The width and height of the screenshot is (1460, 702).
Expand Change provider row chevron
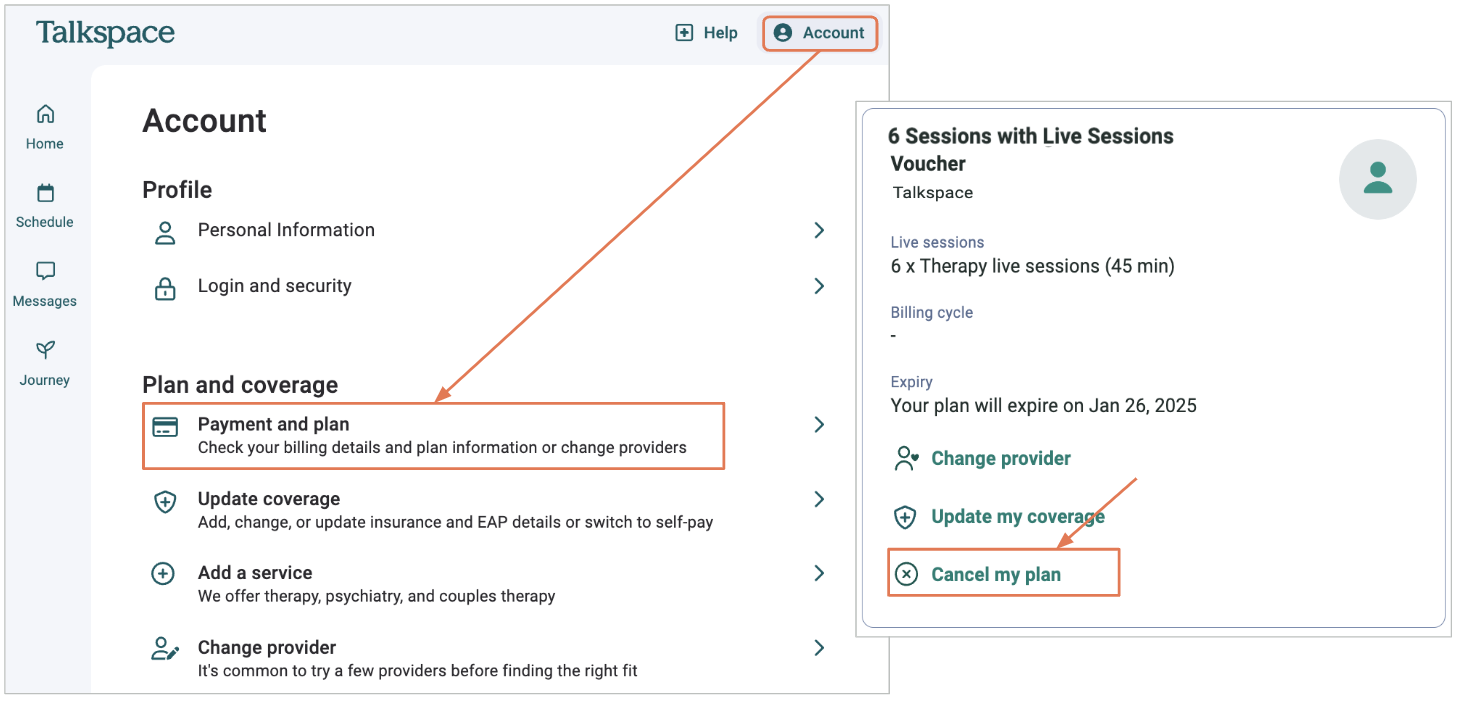point(820,648)
